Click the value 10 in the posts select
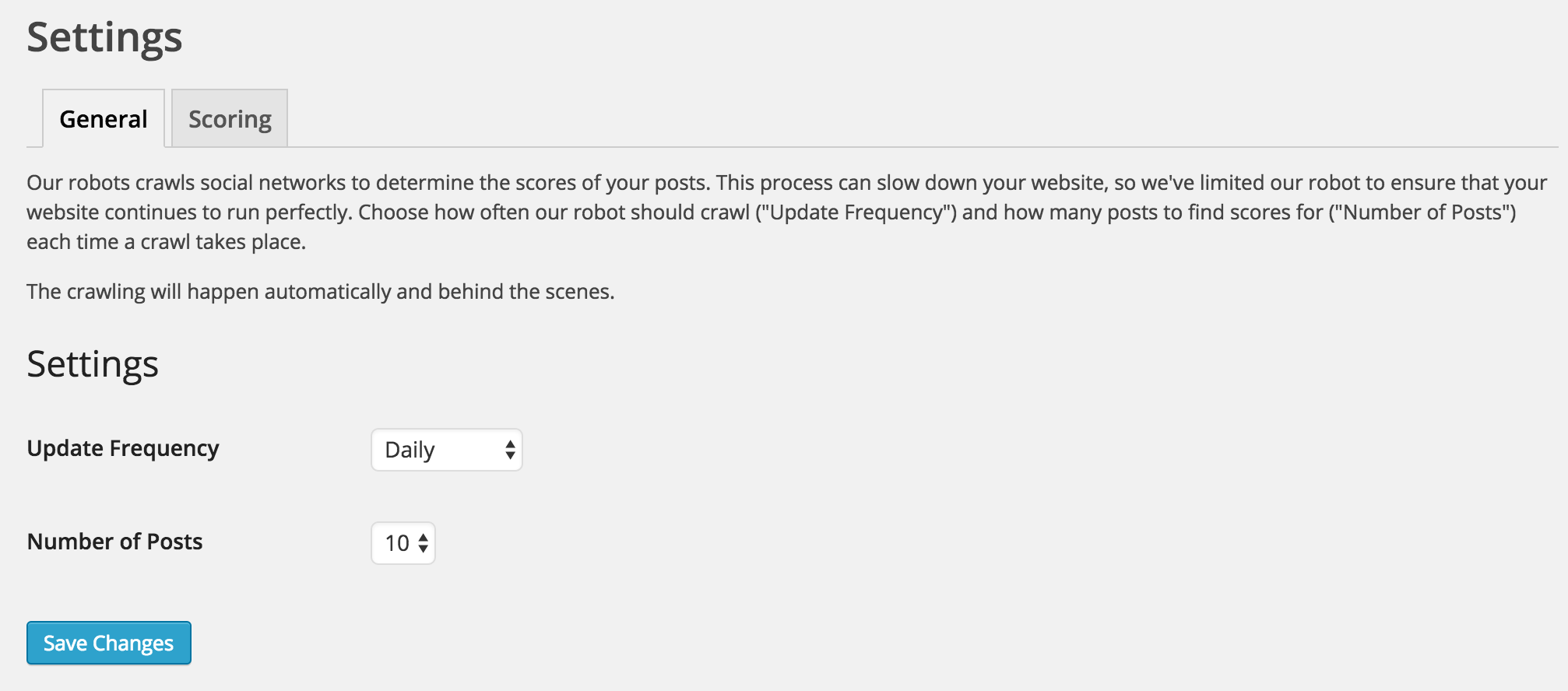 pyautogui.click(x=397, y=543)
